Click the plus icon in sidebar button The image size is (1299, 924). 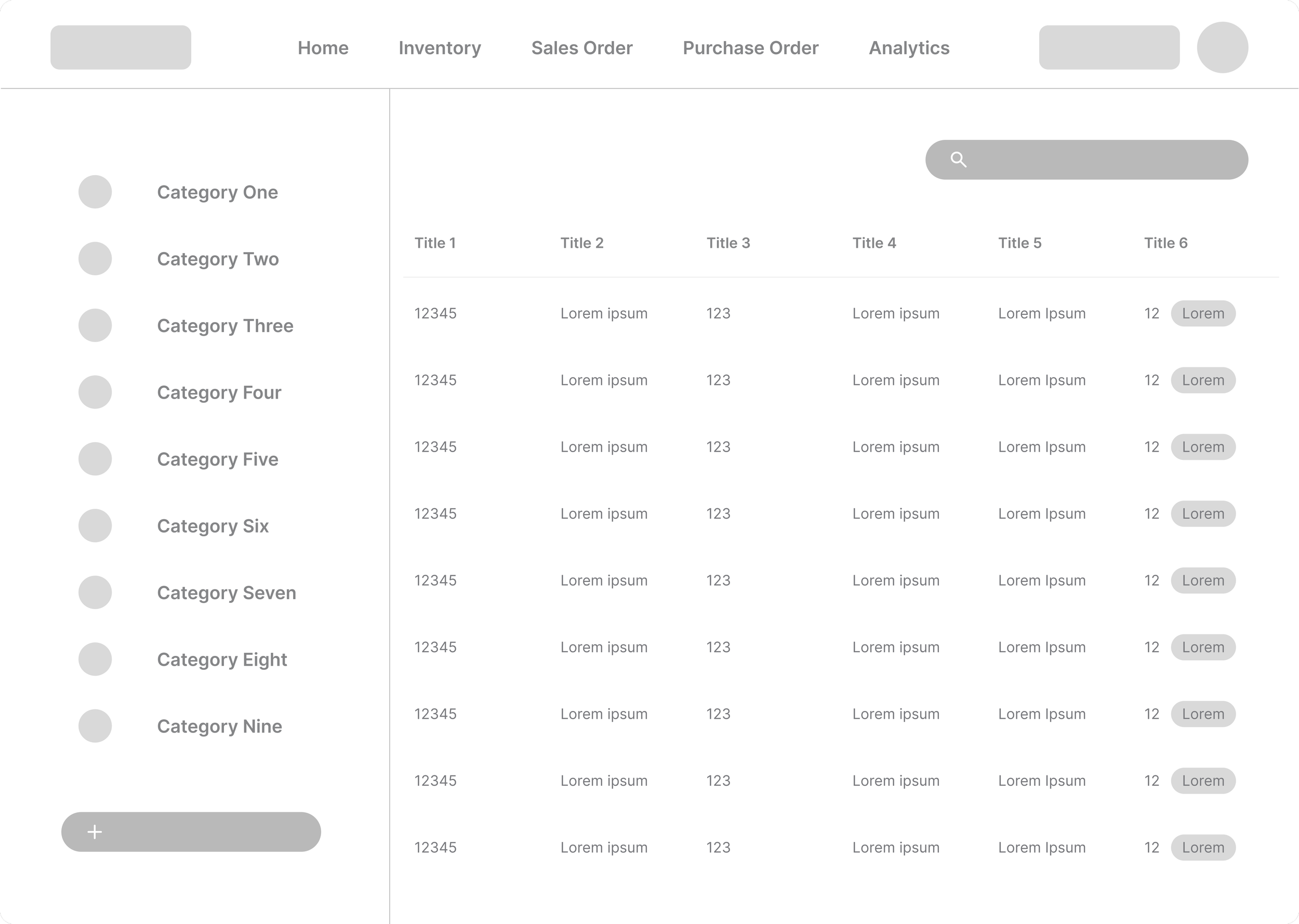[x=95, y=832]
